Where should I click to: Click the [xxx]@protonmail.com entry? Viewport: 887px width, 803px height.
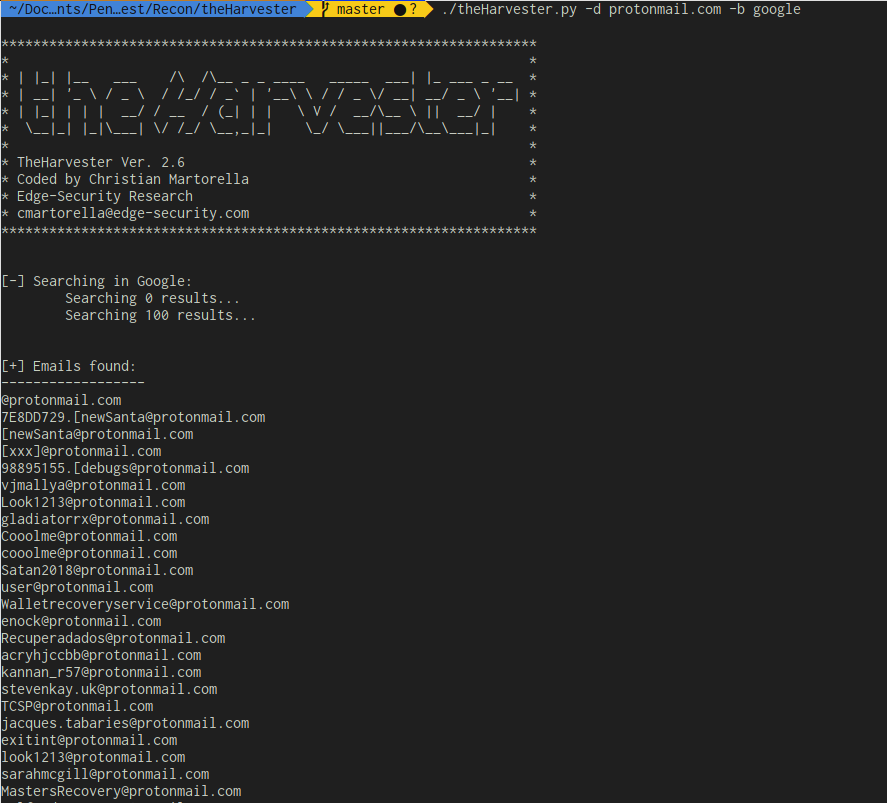coord(81,451)
